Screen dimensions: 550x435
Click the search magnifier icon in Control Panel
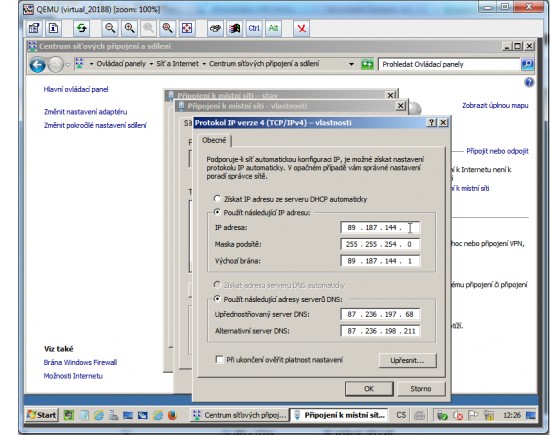pyautogui.click(x=527, y=64)
